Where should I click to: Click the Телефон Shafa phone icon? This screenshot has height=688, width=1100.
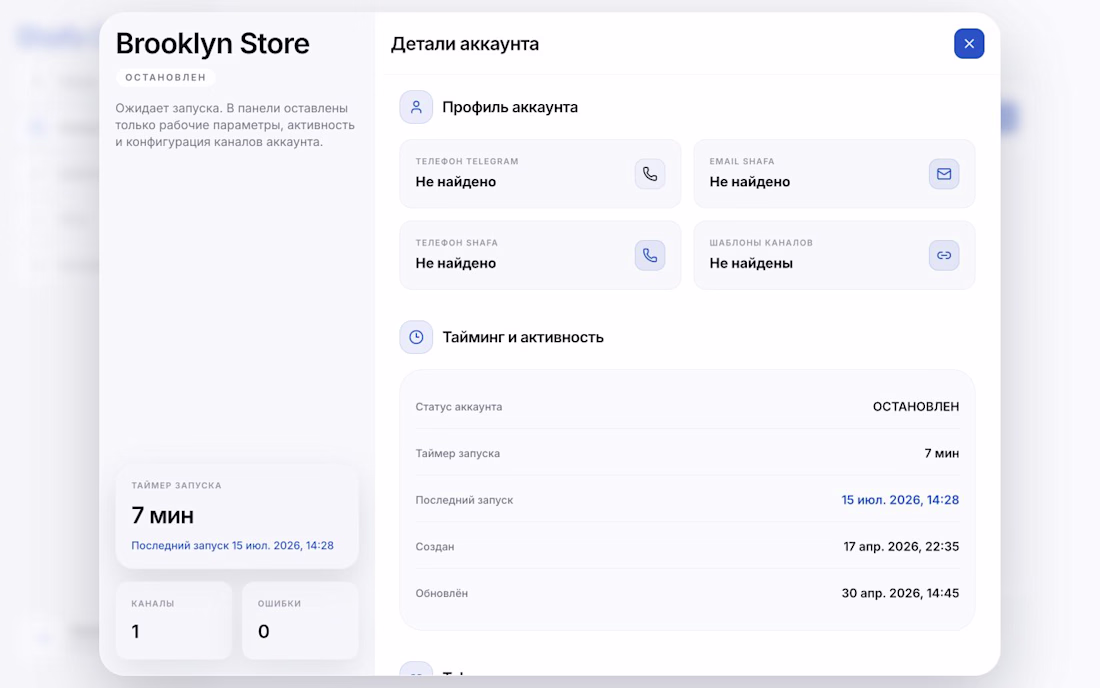click(x=650, y=255)
